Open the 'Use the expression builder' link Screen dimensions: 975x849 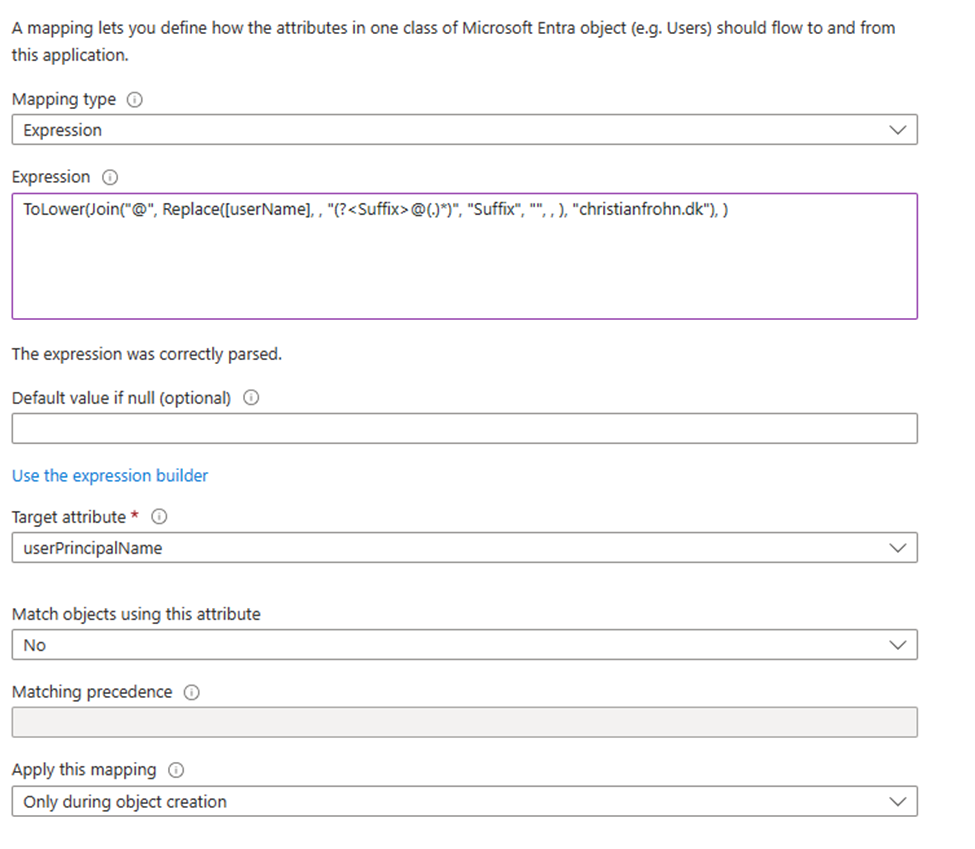tap(110, 476)
